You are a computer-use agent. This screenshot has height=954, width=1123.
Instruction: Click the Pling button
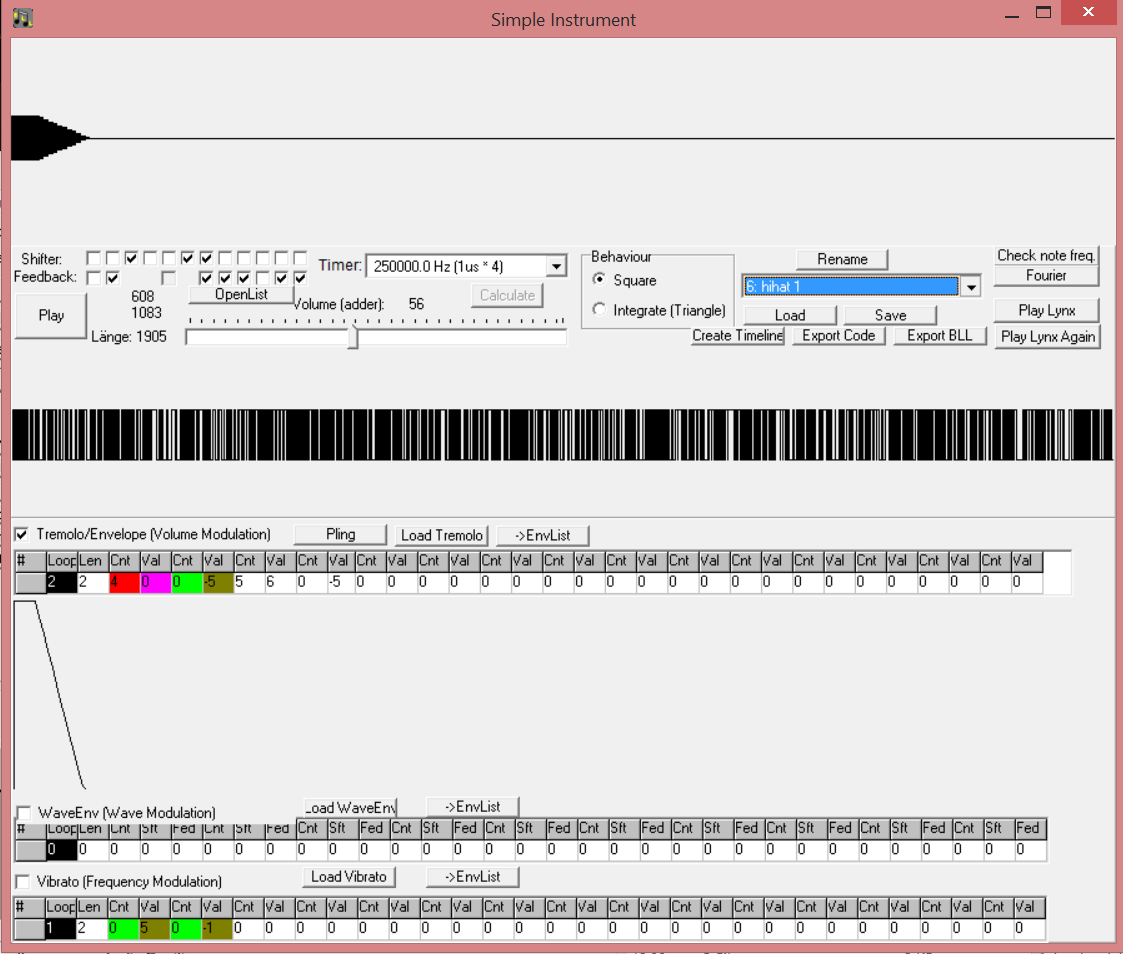340,534
